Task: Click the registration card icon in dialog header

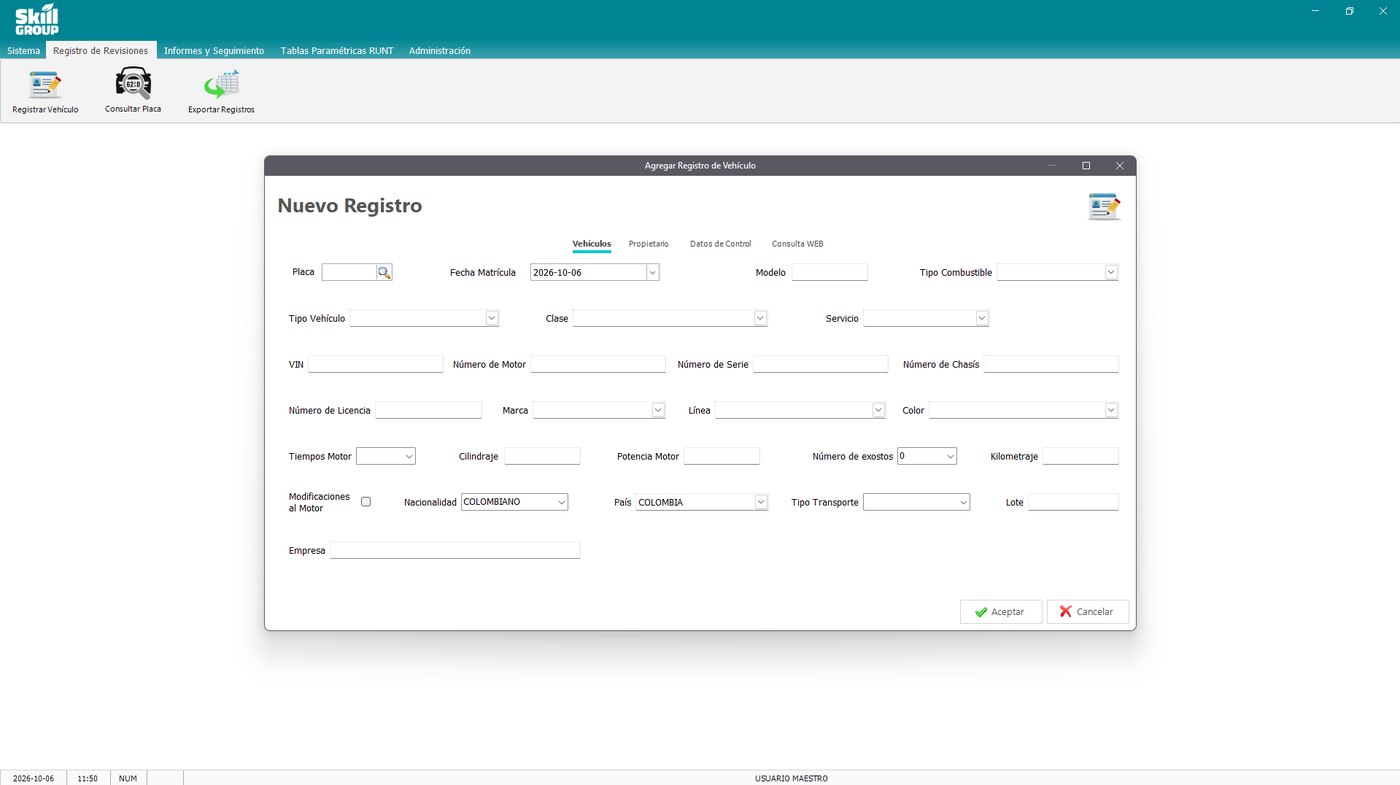Action: pos(1104,206)
